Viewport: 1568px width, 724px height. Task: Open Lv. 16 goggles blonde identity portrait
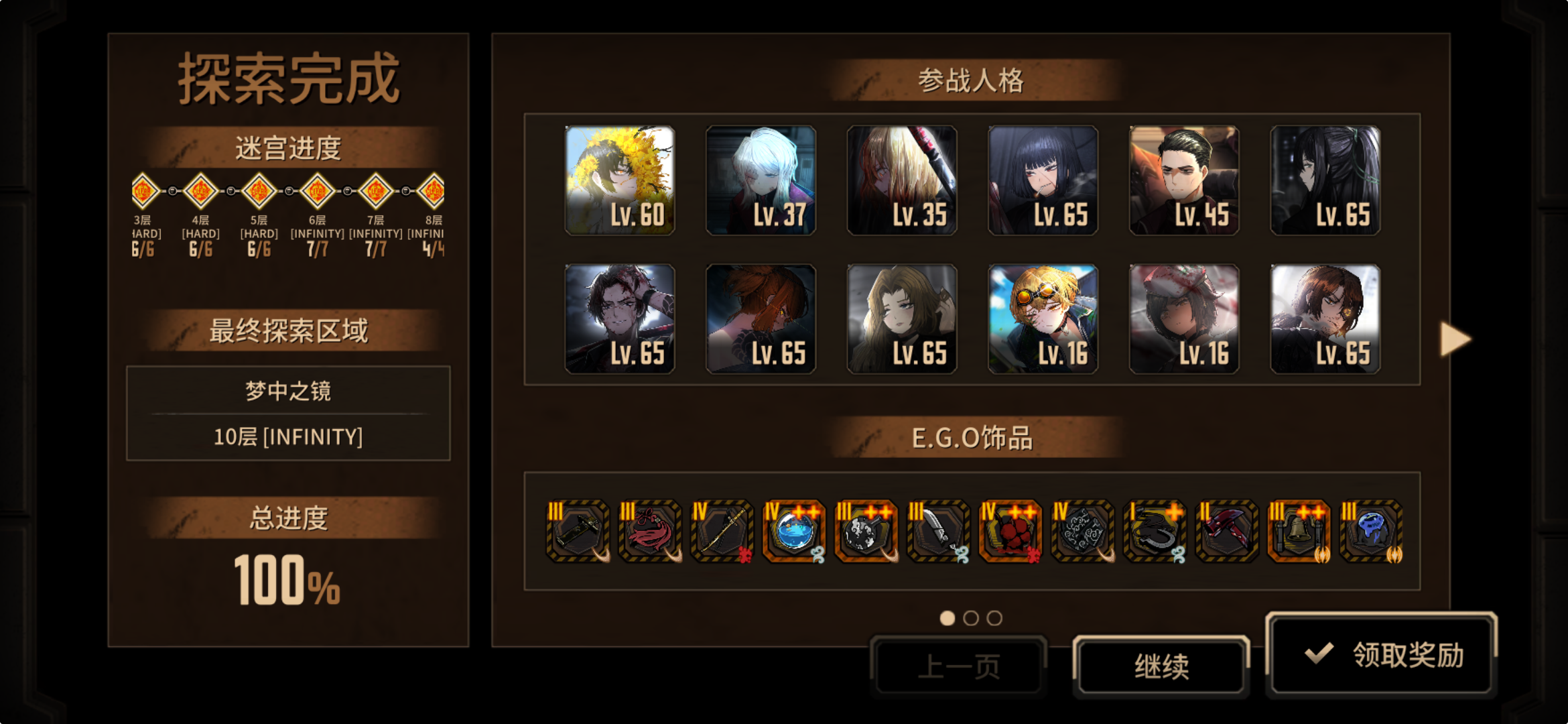(x=1043, y=318)
